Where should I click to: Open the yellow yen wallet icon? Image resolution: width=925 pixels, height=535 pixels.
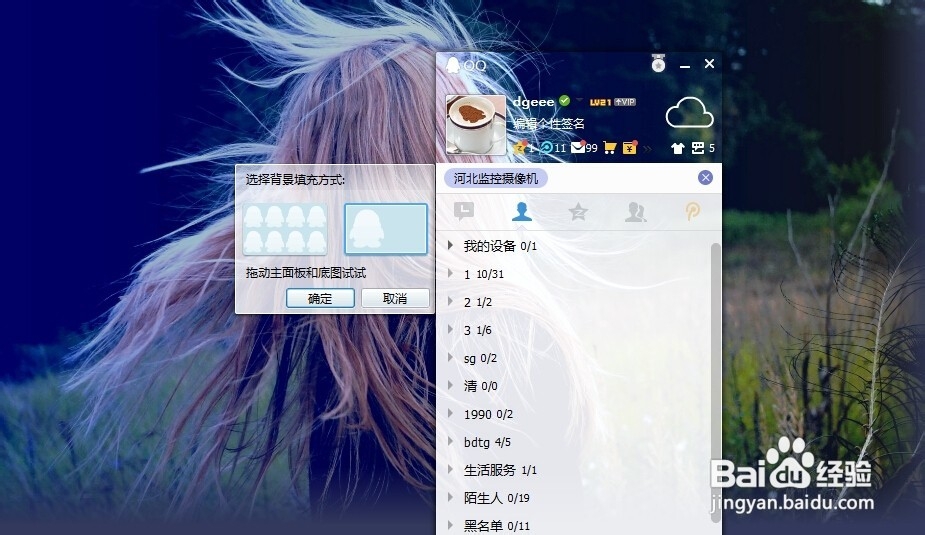coord(630,147)
